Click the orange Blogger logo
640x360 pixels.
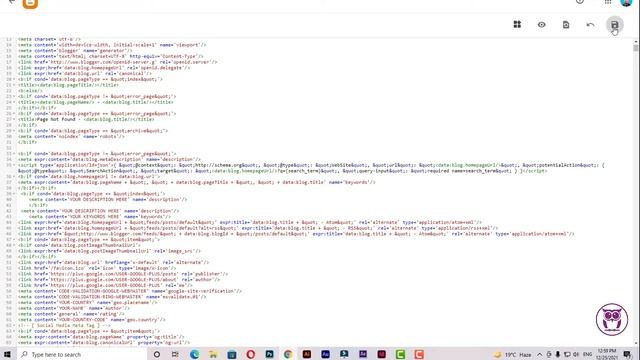(30, 3)
